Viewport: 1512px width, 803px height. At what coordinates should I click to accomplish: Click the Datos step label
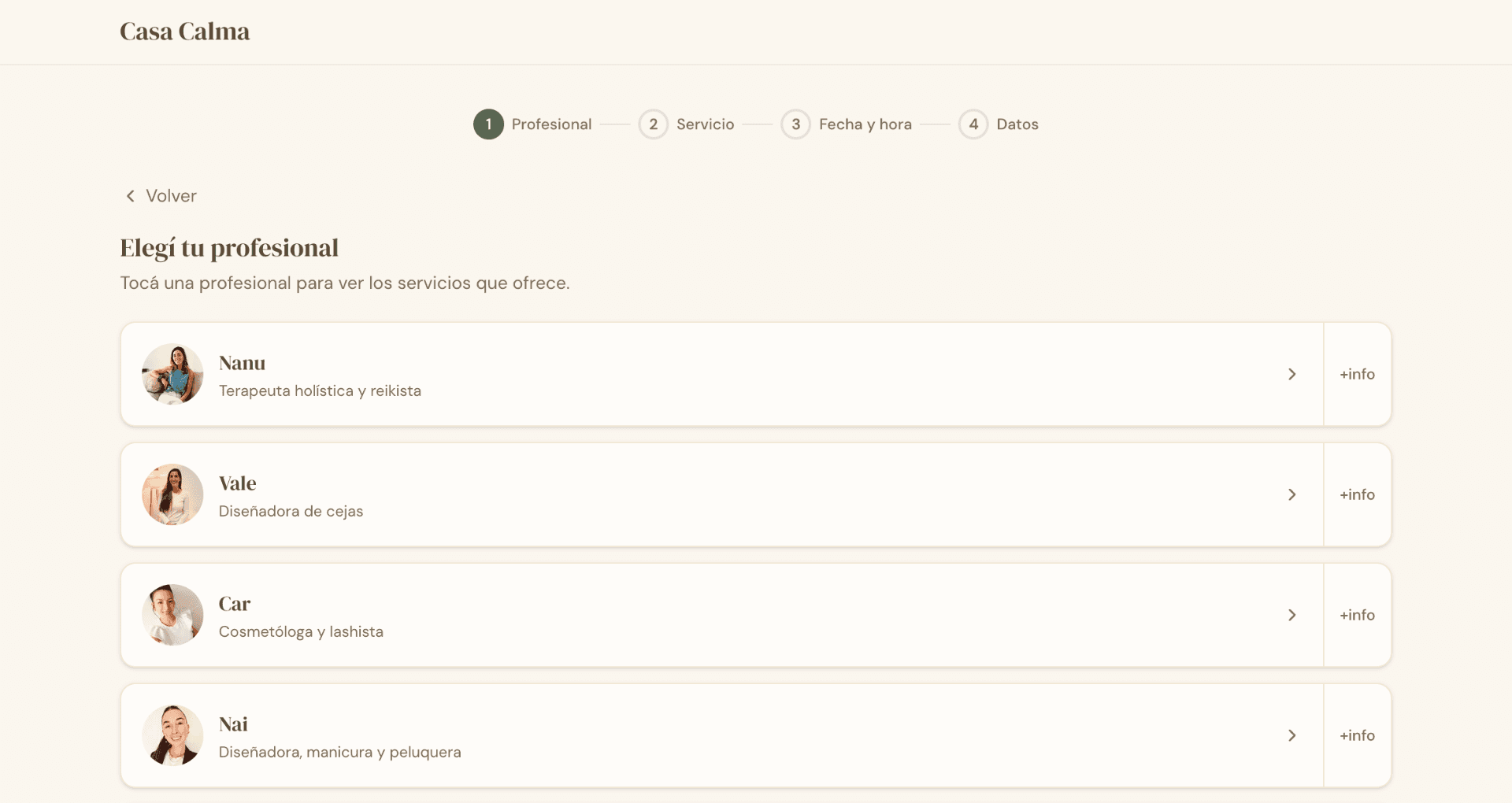(x=1017, y=124)
